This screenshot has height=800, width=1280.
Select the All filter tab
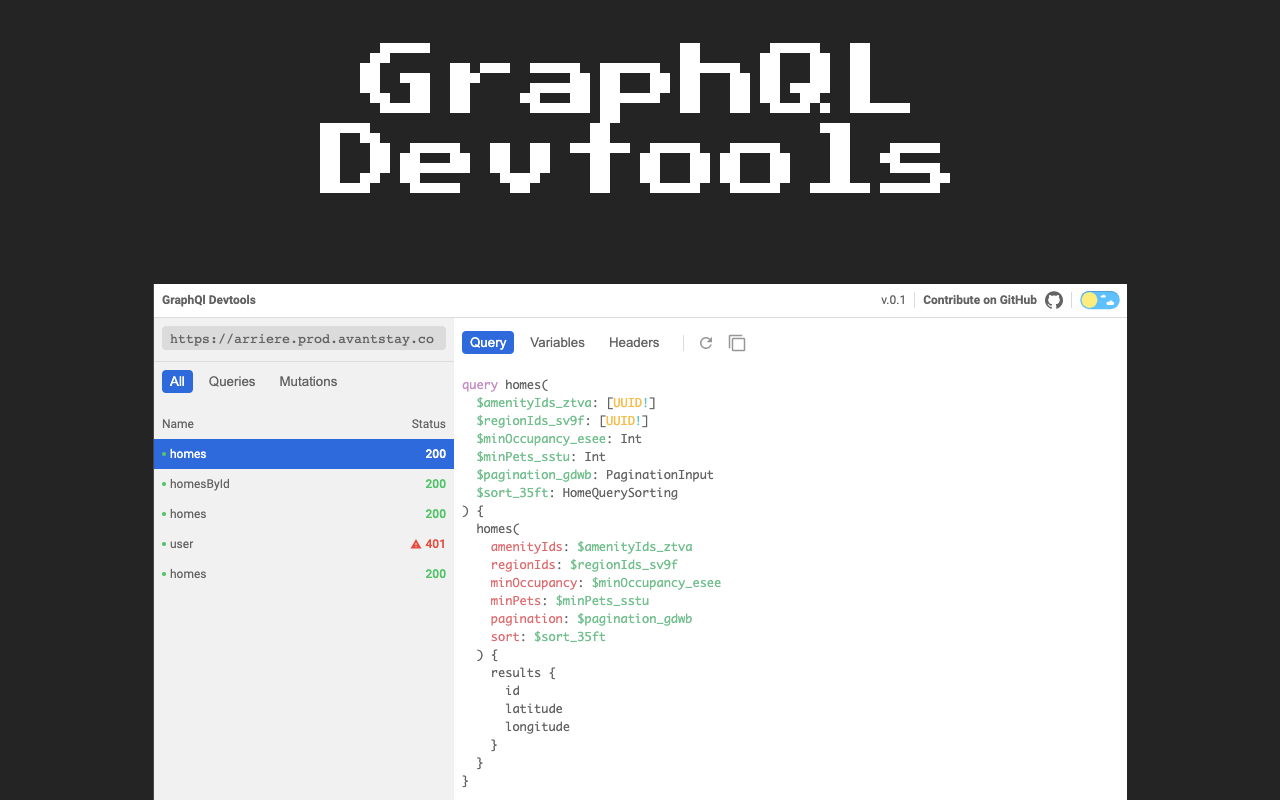click(177, 381)
